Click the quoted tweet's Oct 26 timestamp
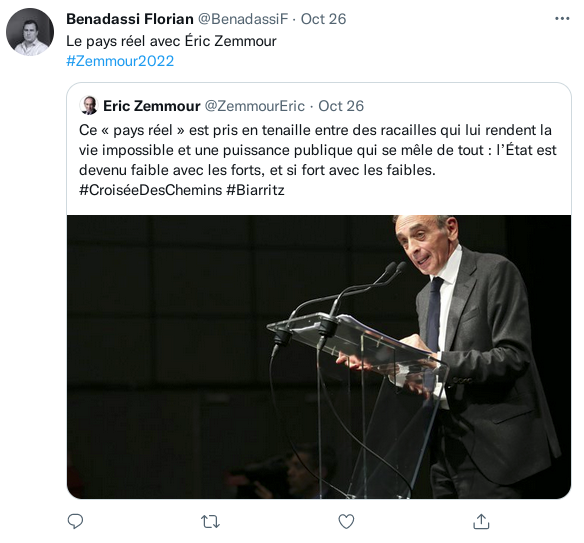 click(x=341, y=106)
